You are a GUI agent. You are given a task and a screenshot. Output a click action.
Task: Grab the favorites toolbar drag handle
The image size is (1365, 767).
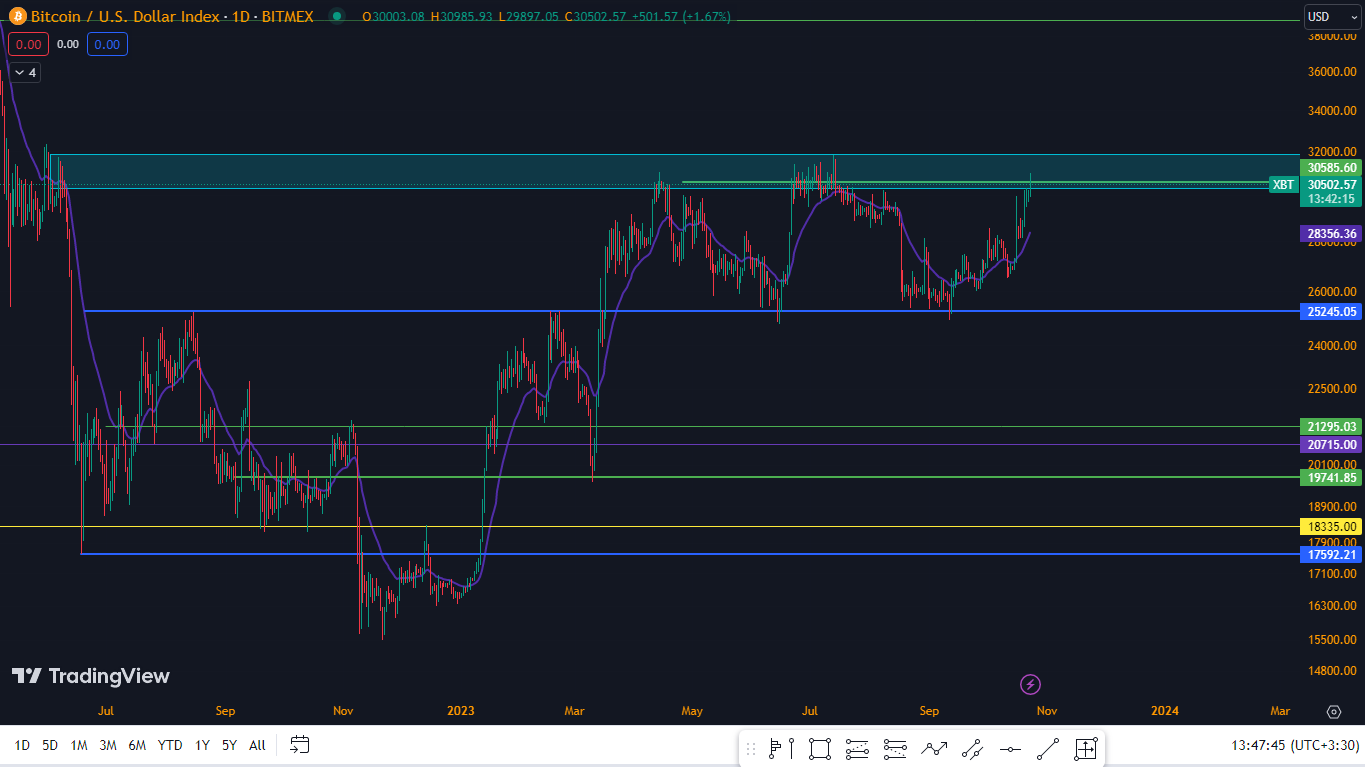pos(751,748)
